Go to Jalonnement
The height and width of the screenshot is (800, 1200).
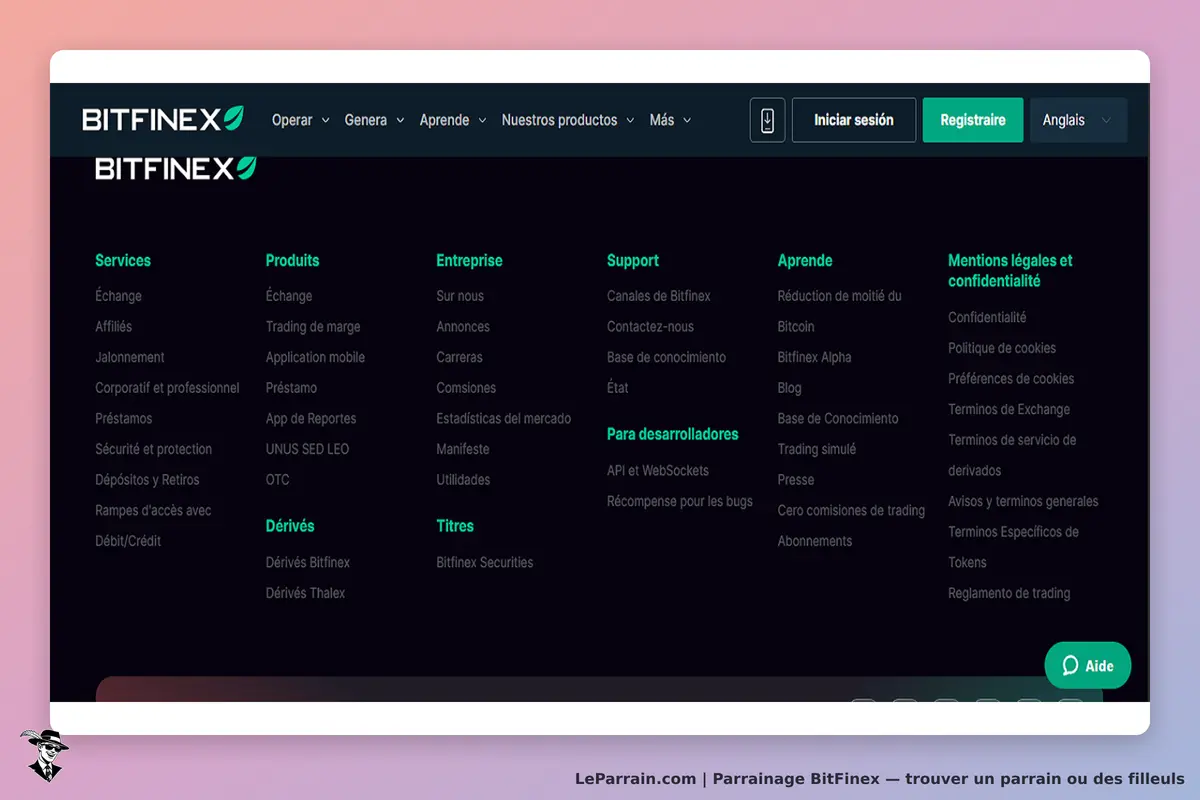(x=130, y=357)
